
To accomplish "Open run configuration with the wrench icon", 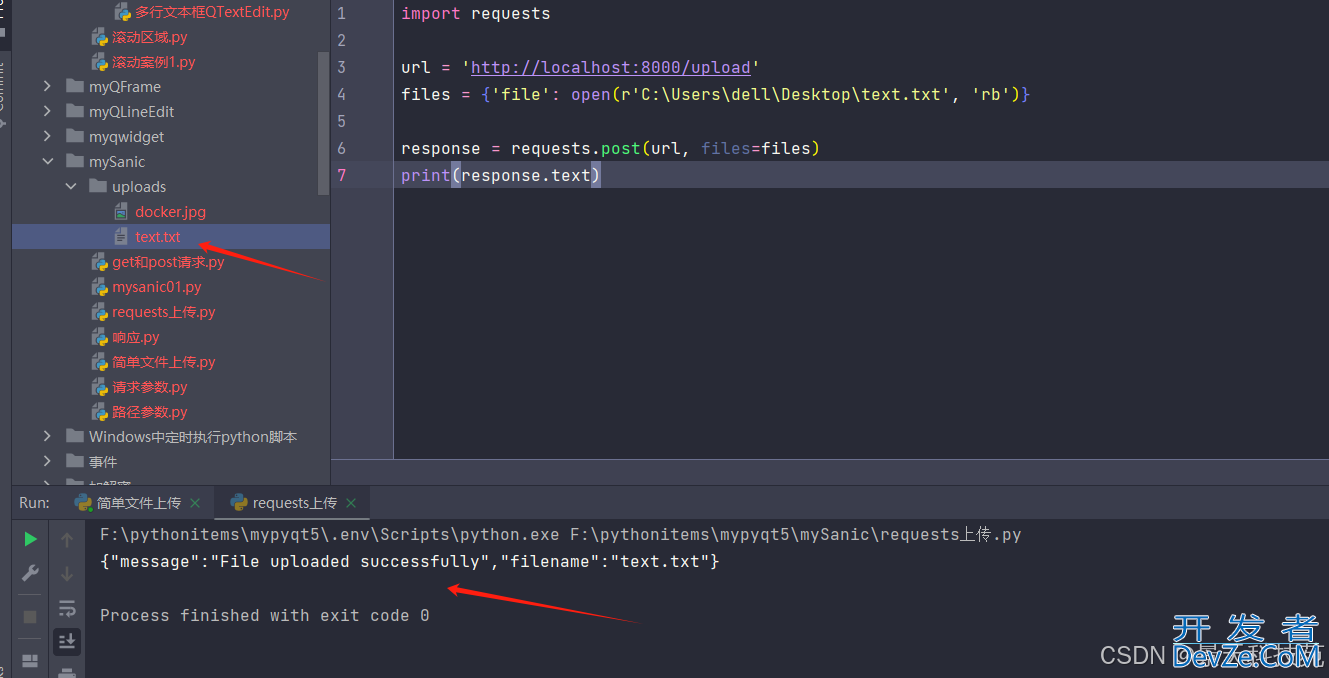I will point(30,573).
